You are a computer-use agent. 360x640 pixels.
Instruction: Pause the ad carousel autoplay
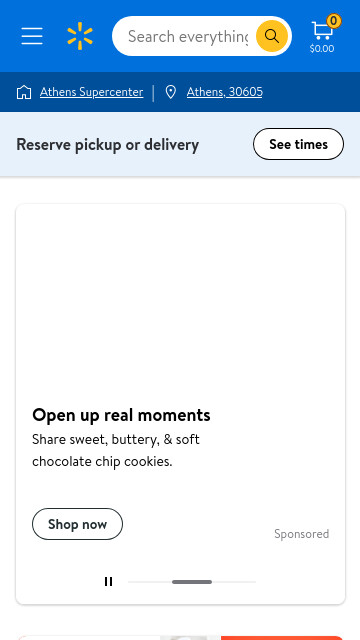(x=108, y=582)
